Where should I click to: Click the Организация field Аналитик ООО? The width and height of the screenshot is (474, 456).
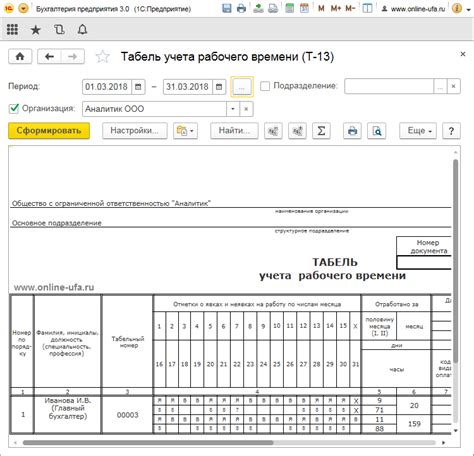[x=154, y=109]
